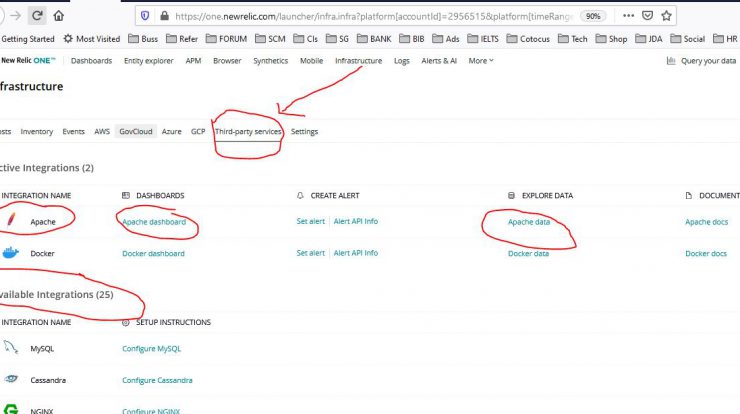The width and height of the screenshot is (740, 414).
Task: Click the forward navigation arrow
Action: coord(16,16)
